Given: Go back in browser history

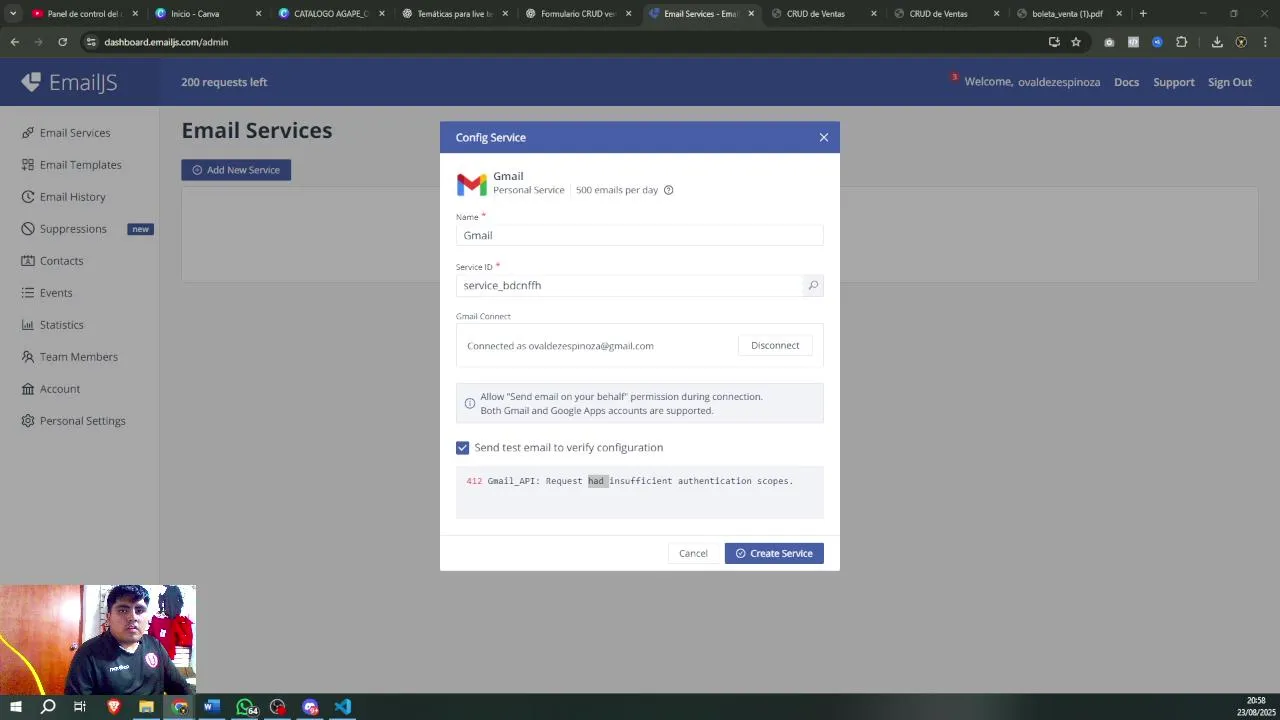Looking at the screenshot, I should pos(14,42).
